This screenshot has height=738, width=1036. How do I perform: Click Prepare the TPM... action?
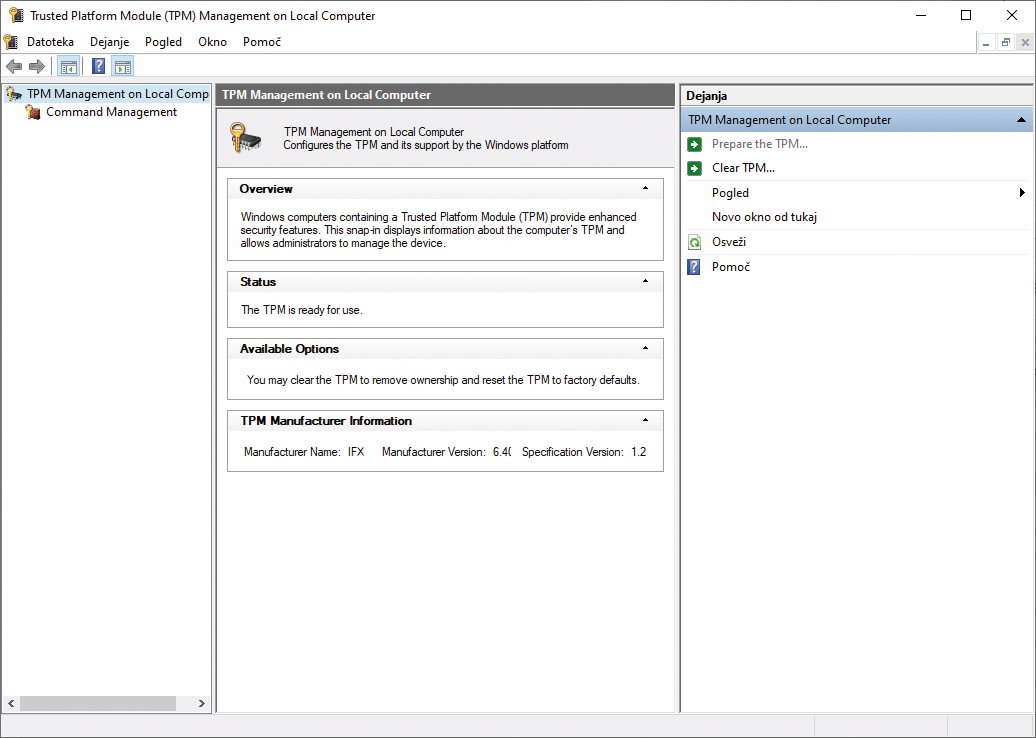tap(760, 144)
